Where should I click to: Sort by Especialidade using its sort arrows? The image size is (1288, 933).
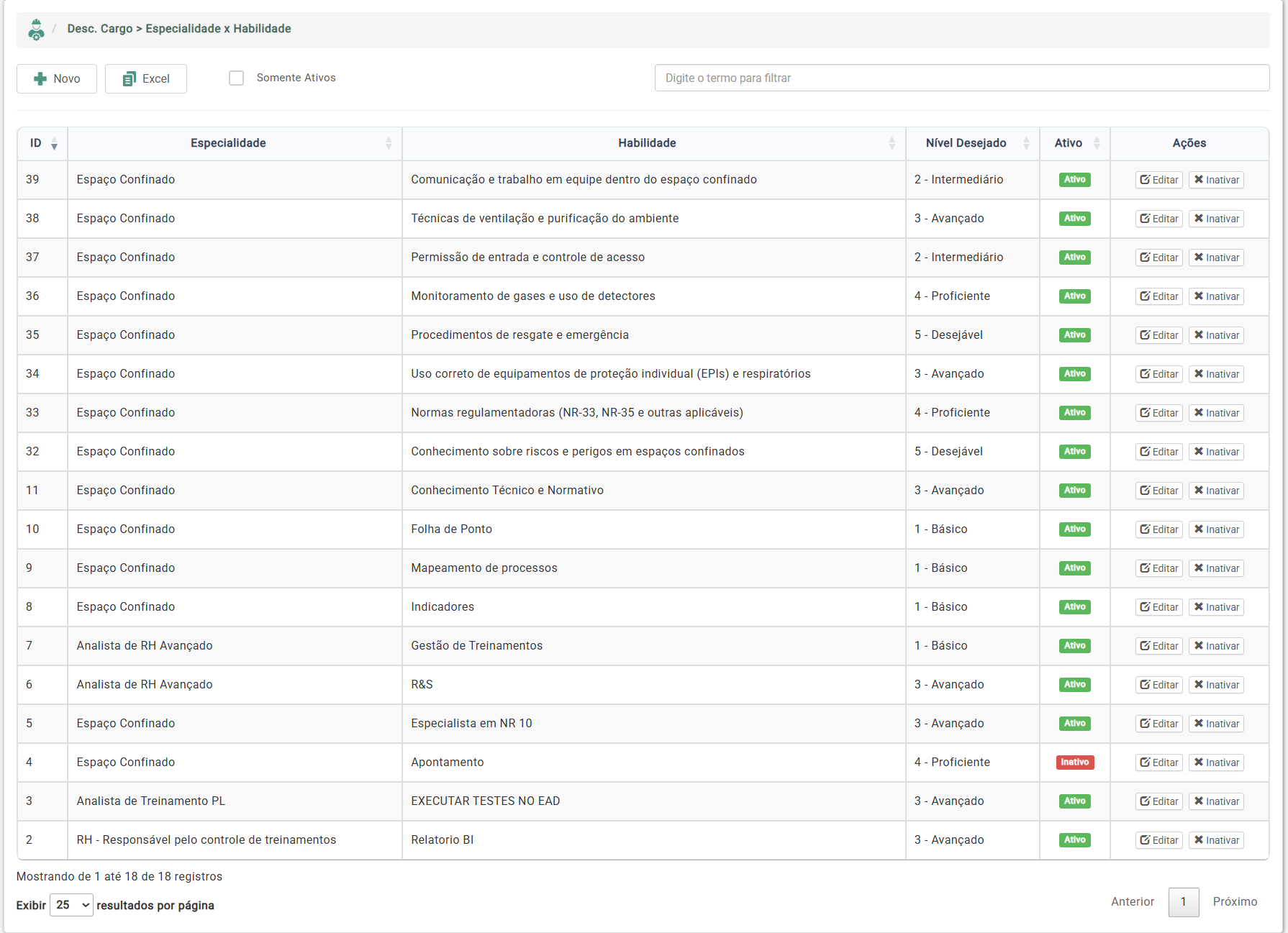point(389,143)
